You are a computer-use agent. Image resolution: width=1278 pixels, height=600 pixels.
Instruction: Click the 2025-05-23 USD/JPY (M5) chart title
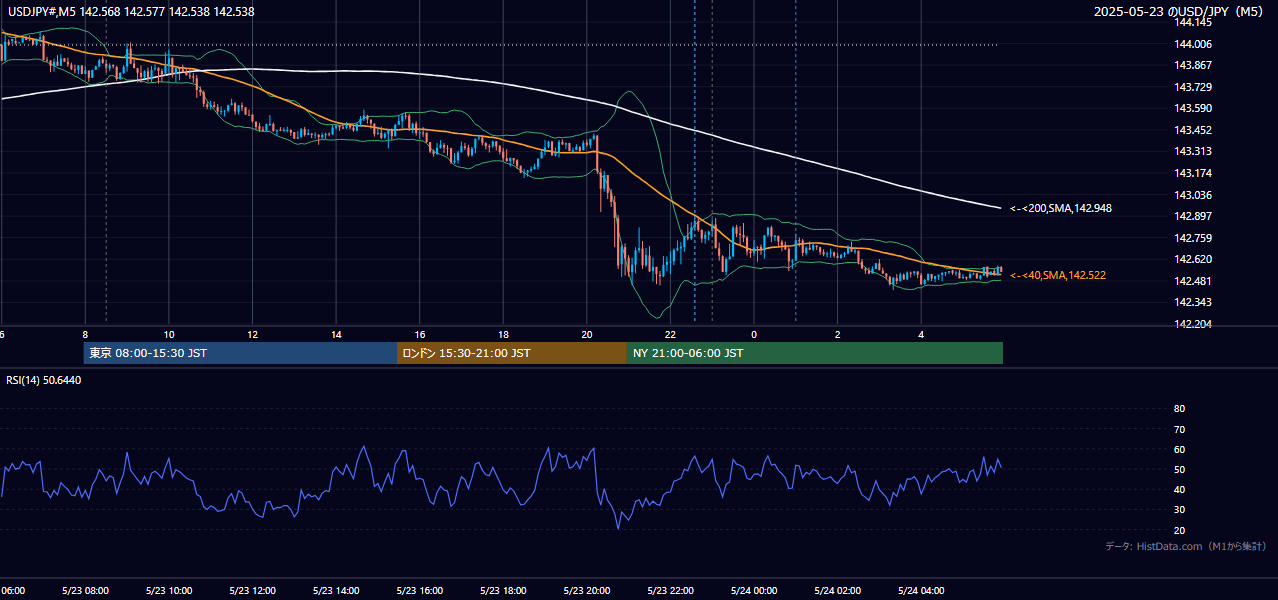tap(1180, 12)
